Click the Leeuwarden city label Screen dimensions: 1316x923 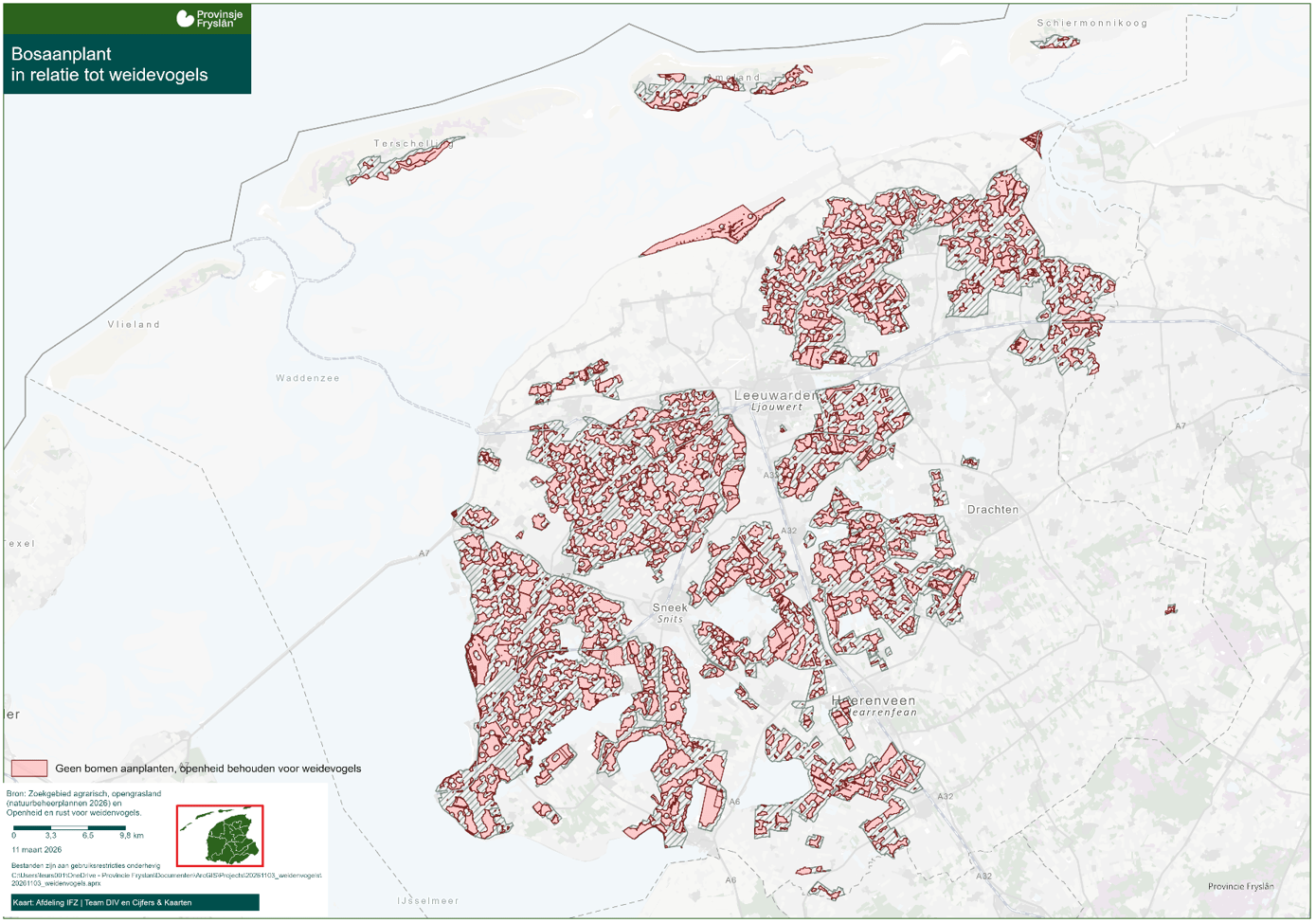coord(775,395)
